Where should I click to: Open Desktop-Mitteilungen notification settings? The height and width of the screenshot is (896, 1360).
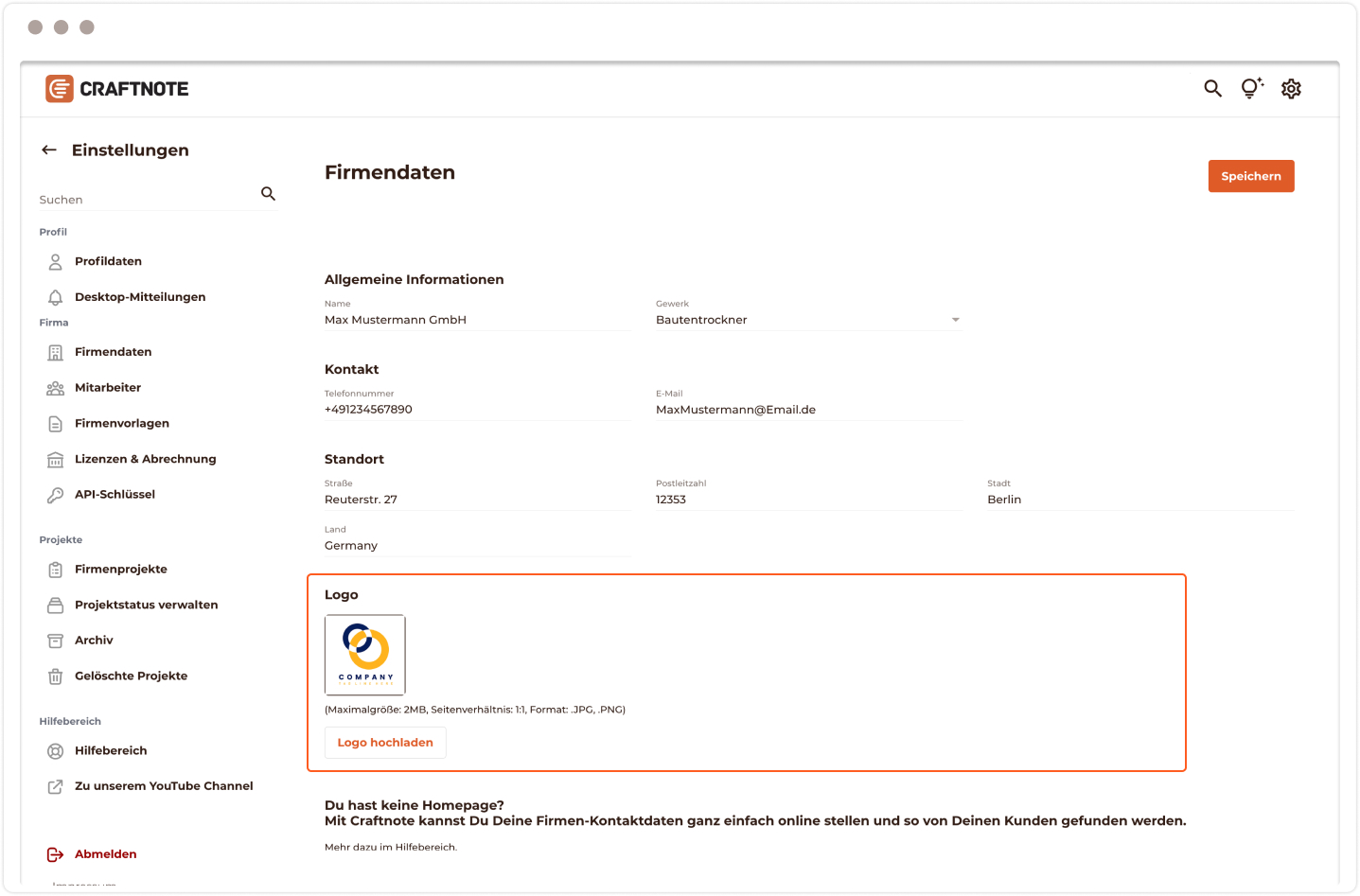click(139, 297)
